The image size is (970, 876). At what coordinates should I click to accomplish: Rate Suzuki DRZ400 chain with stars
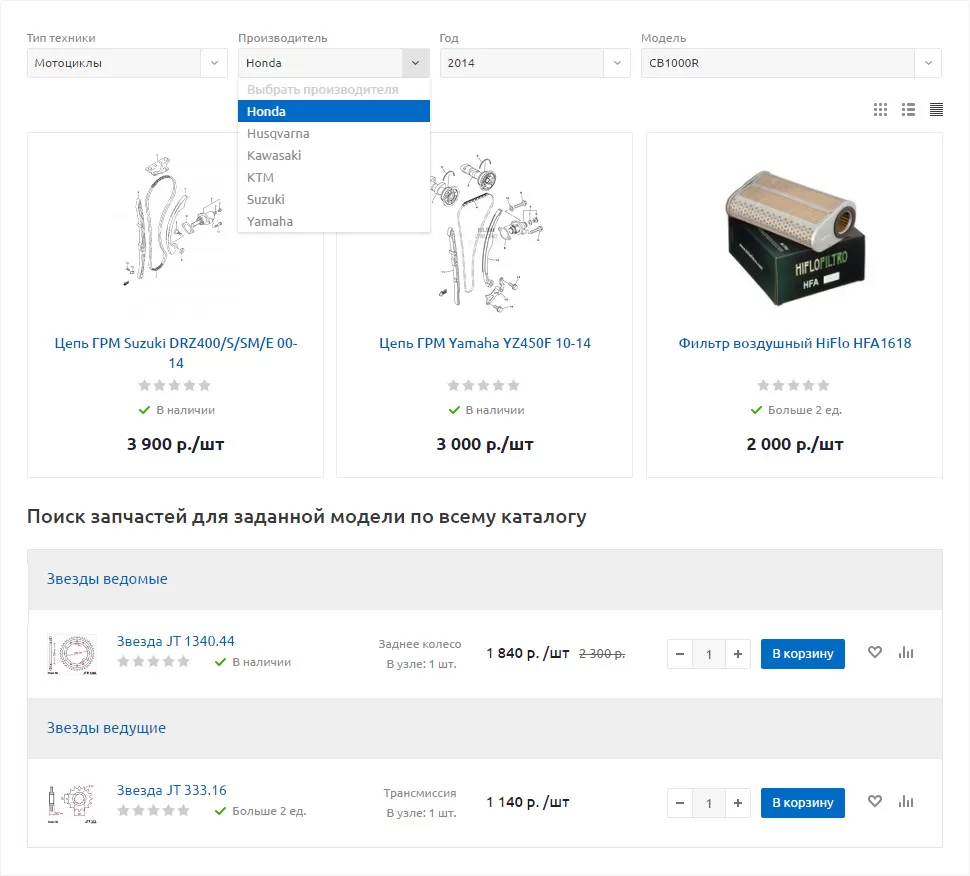174,385
